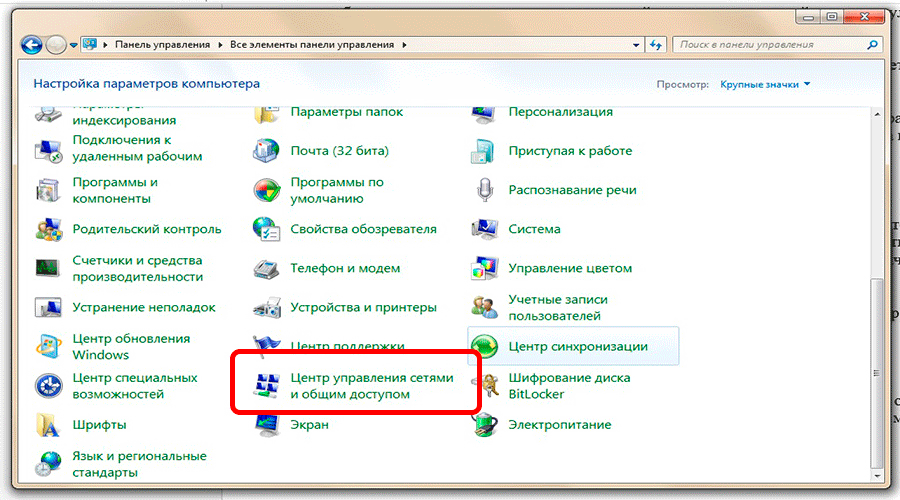The height and width of the screenshot is (500, 900).
Task: Open the Программы по умолчанию icon
Action: 266,190
